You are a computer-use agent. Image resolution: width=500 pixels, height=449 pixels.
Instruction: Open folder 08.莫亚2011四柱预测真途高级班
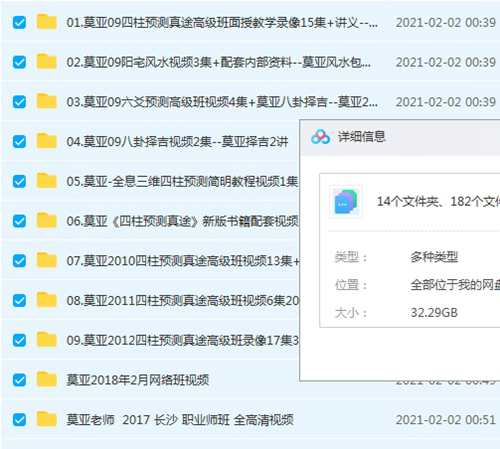point(183,301)
